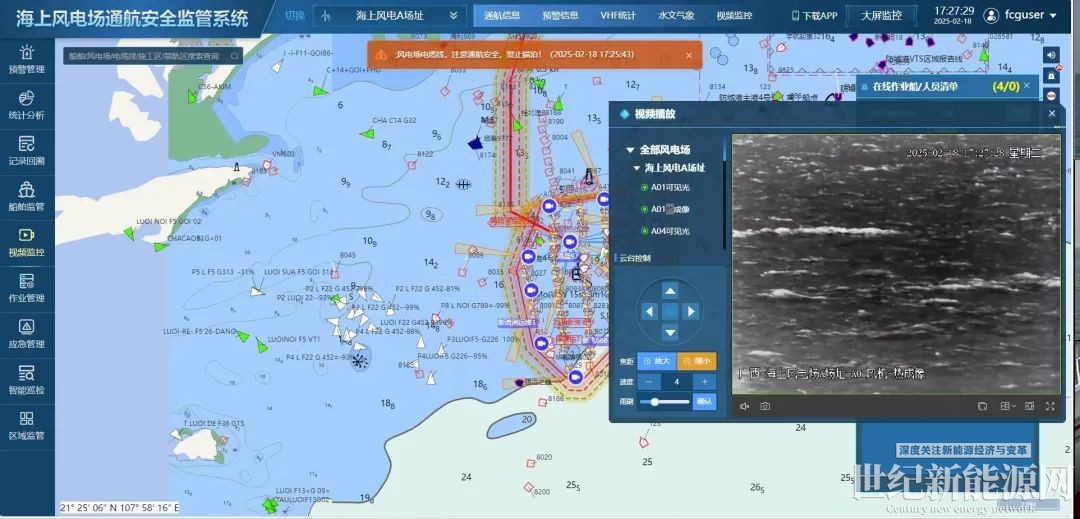
Task: Click the 大屏监控 button
Action: coord(881,16)
